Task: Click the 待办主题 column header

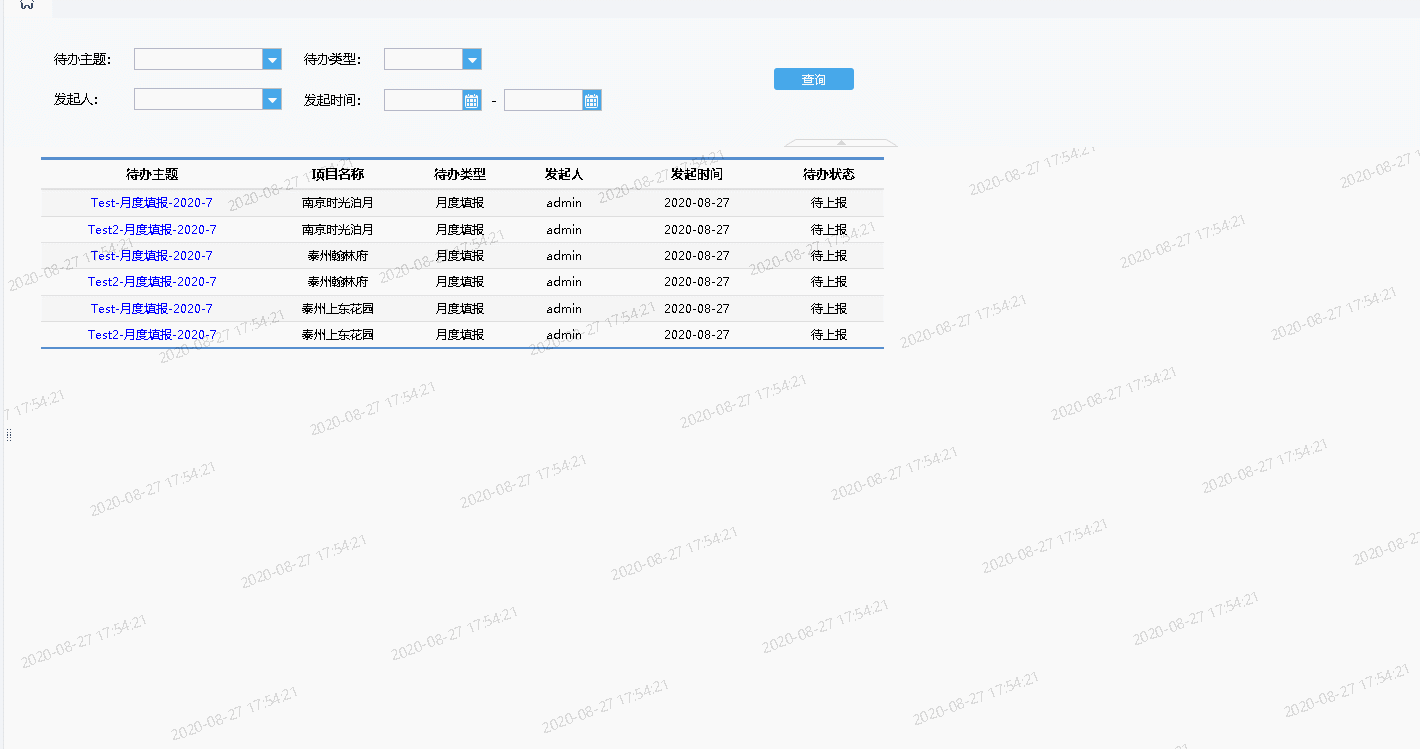Action: [152, 174]
